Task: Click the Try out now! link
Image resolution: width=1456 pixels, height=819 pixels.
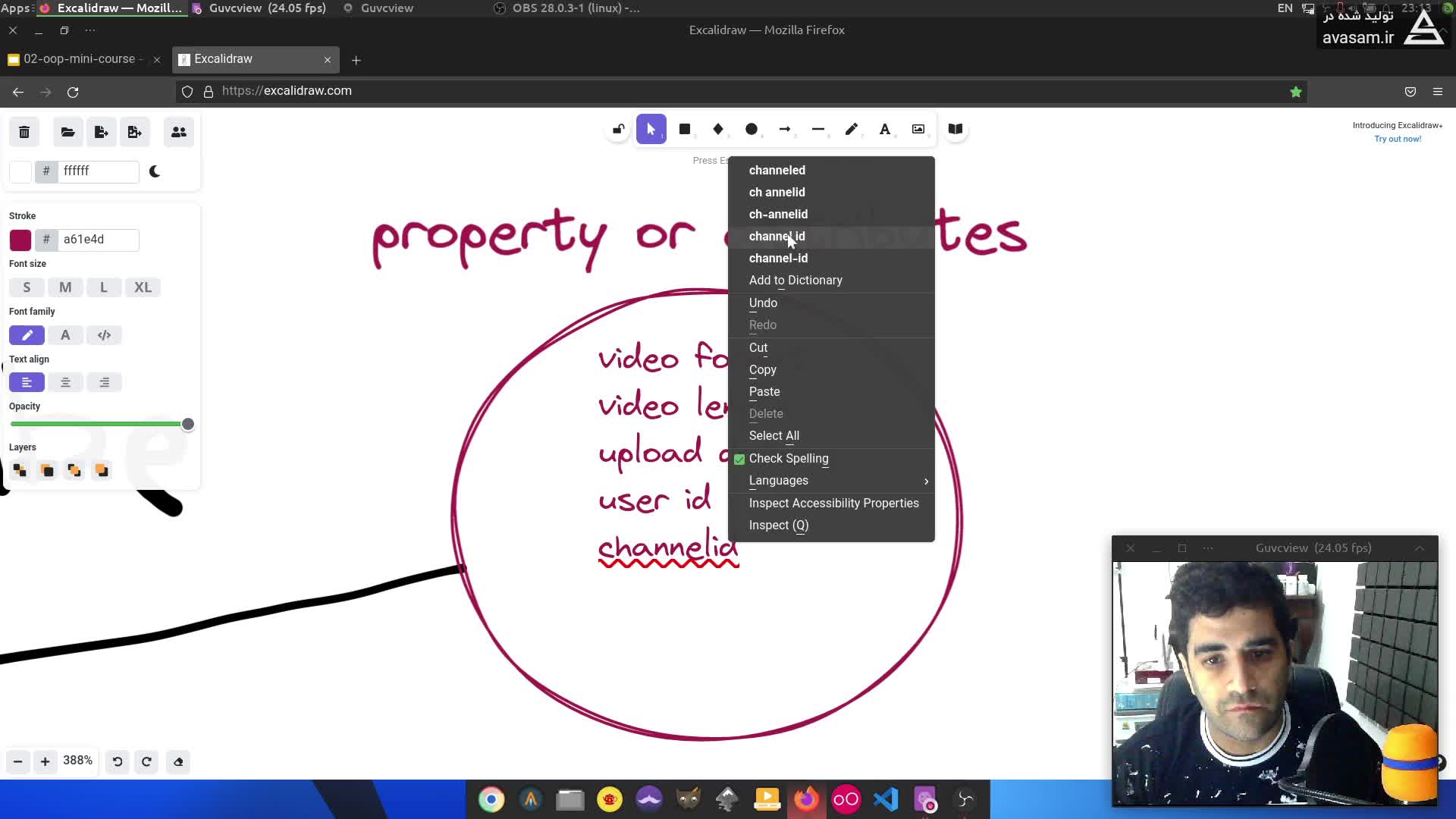Action: (1398, 139)
